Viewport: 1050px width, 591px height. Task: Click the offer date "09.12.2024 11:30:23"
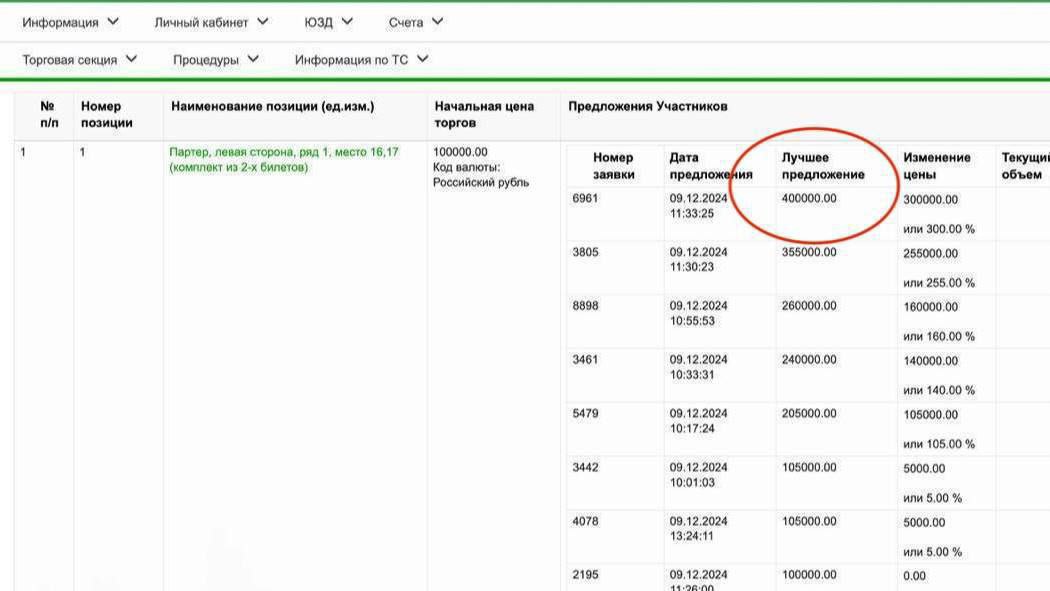tap(698, 260)
